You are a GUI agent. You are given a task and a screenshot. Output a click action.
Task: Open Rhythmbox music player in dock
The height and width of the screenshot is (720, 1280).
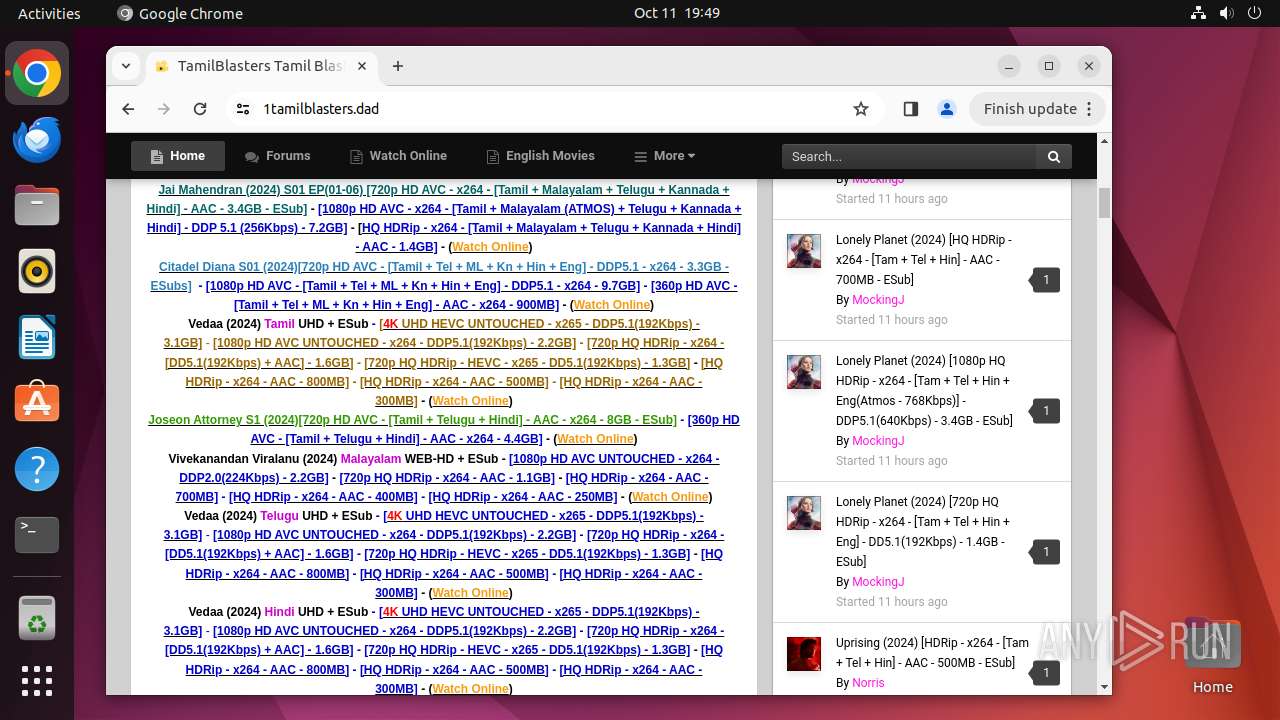37,271
